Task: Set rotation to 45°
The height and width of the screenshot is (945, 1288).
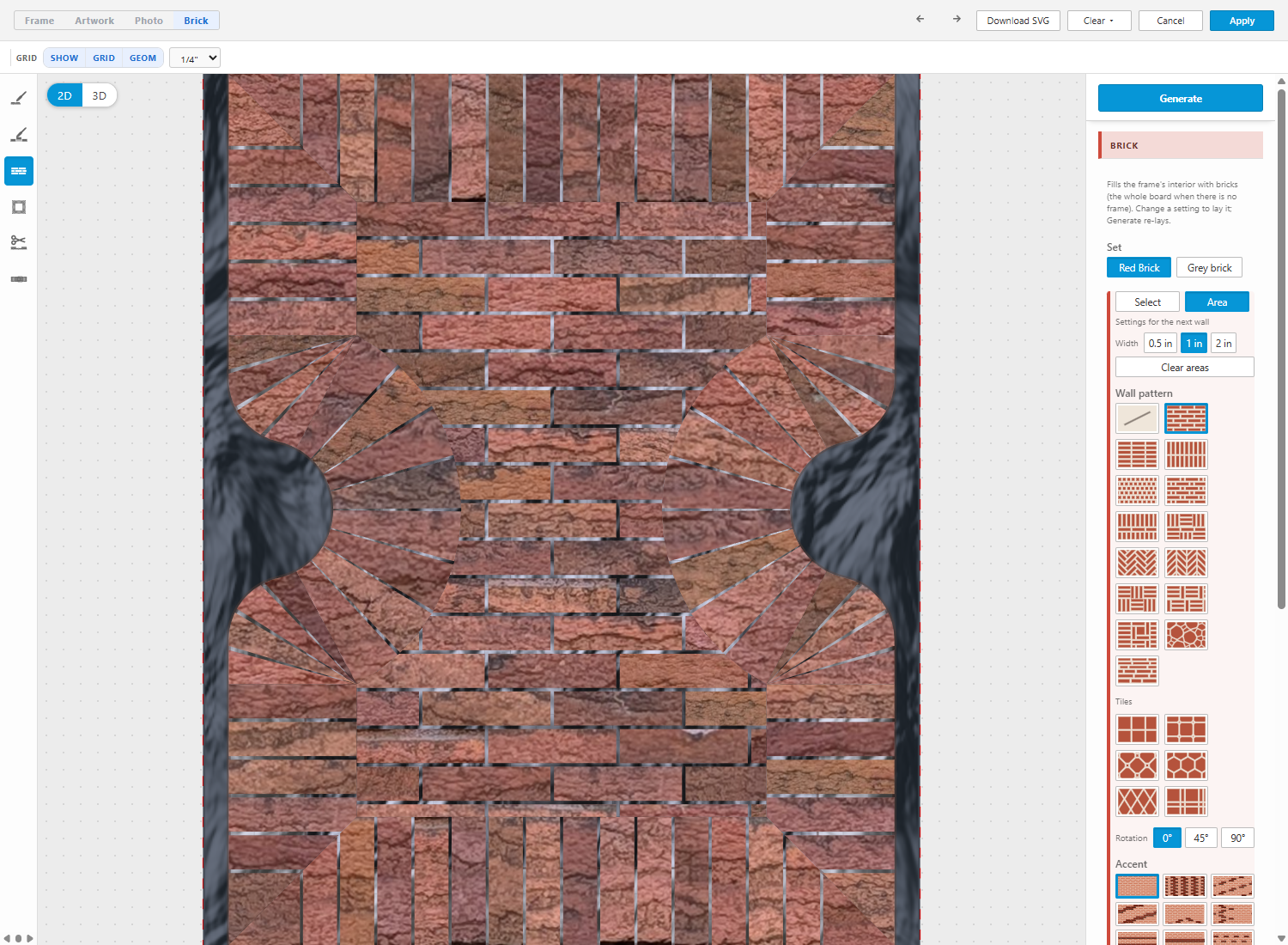Action: 1200,838
